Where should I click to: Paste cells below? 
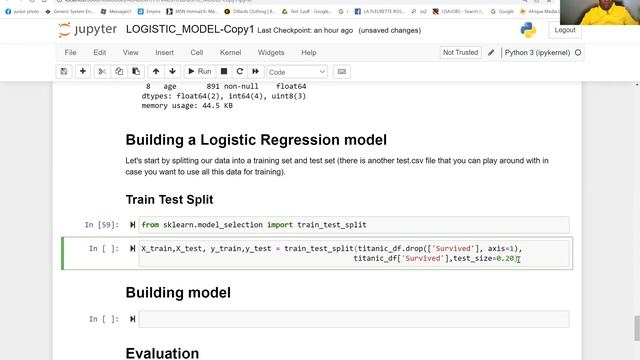tap(136, 71)
